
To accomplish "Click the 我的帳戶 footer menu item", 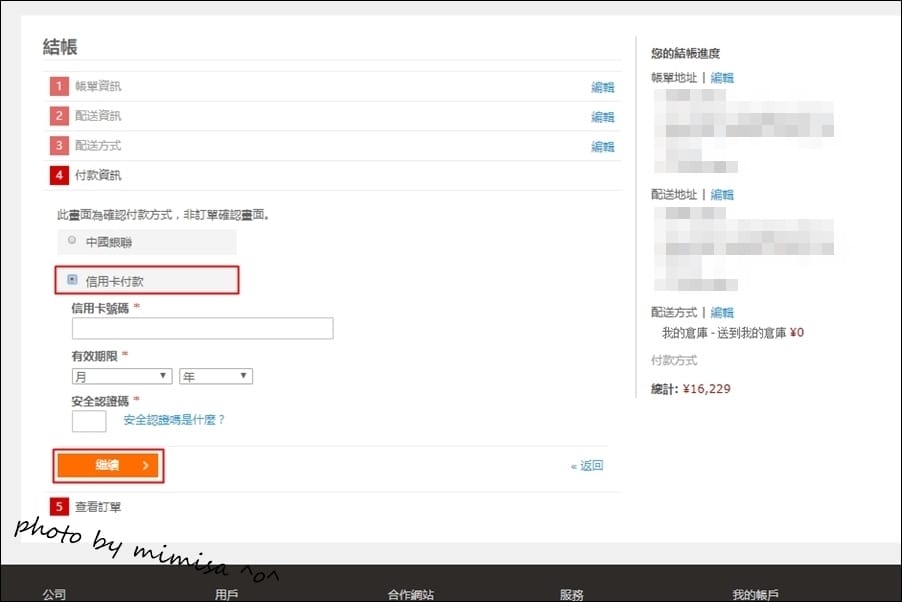I will coord(753,592).
